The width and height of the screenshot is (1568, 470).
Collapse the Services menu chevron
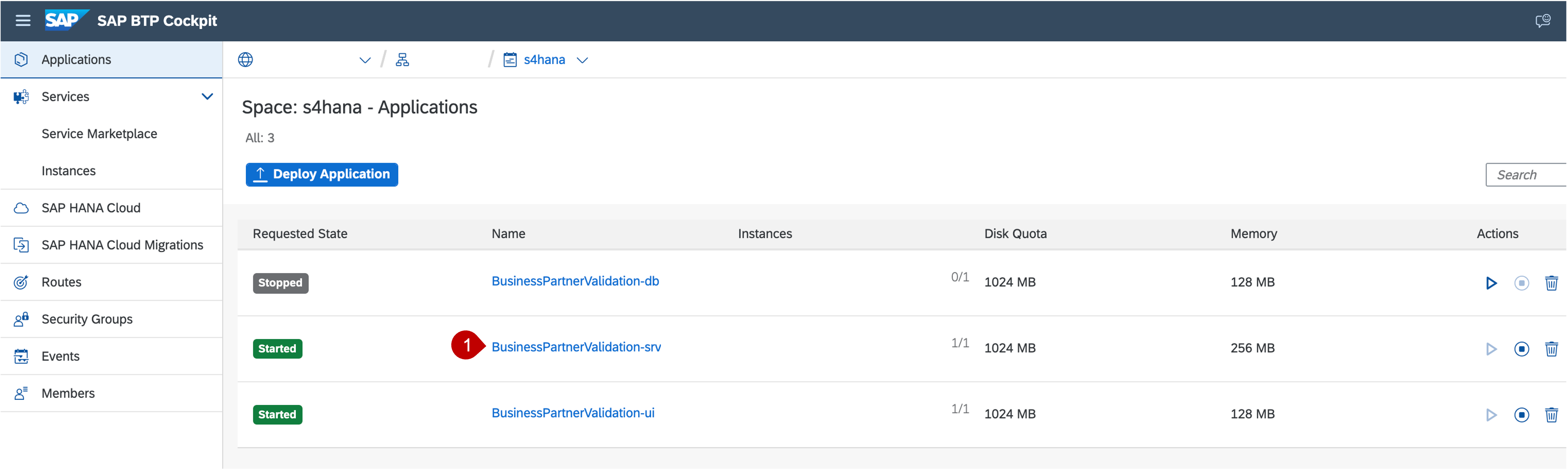pyautogui.click(x=207, y=96)
